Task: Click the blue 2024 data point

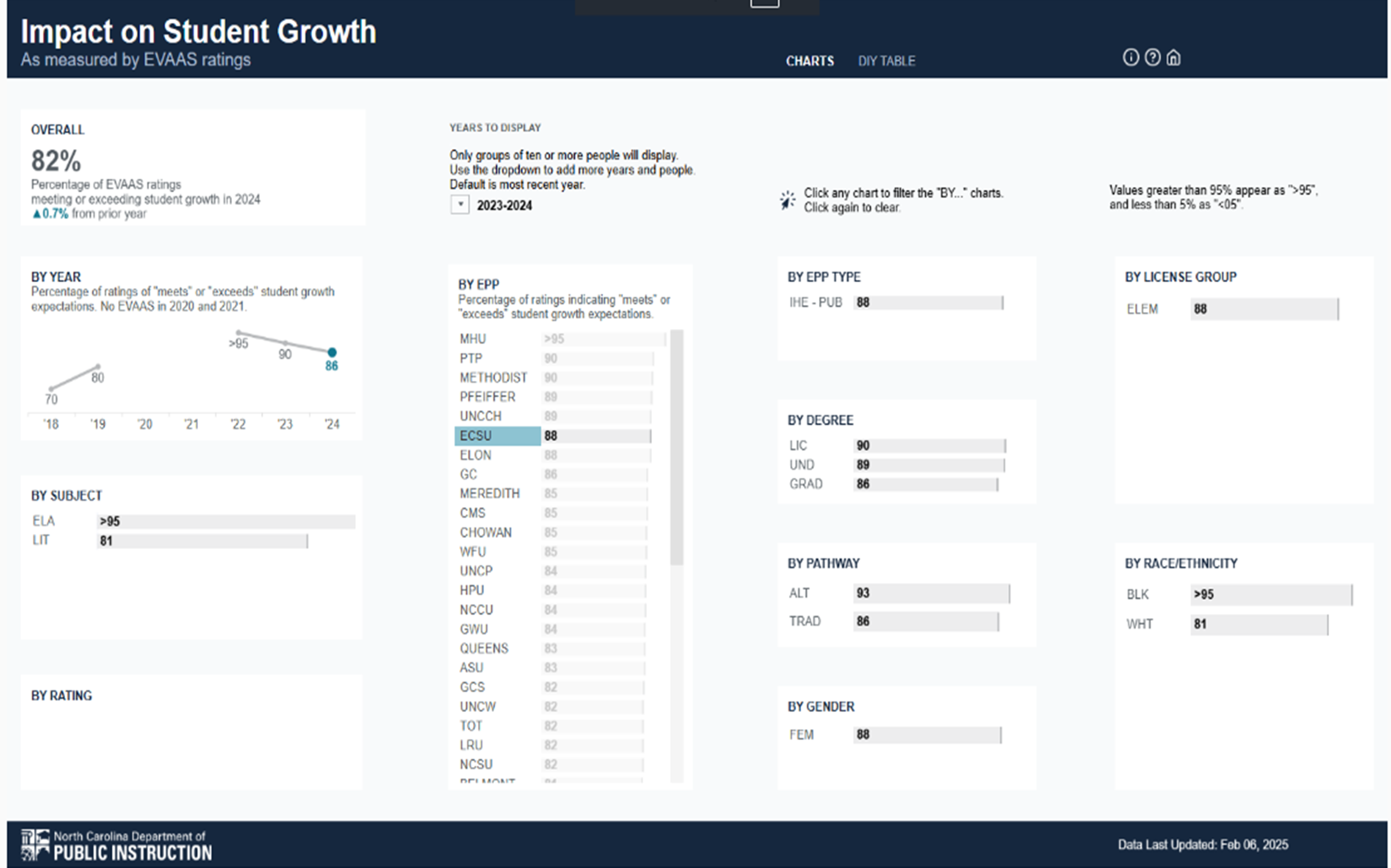Action: 332,352
